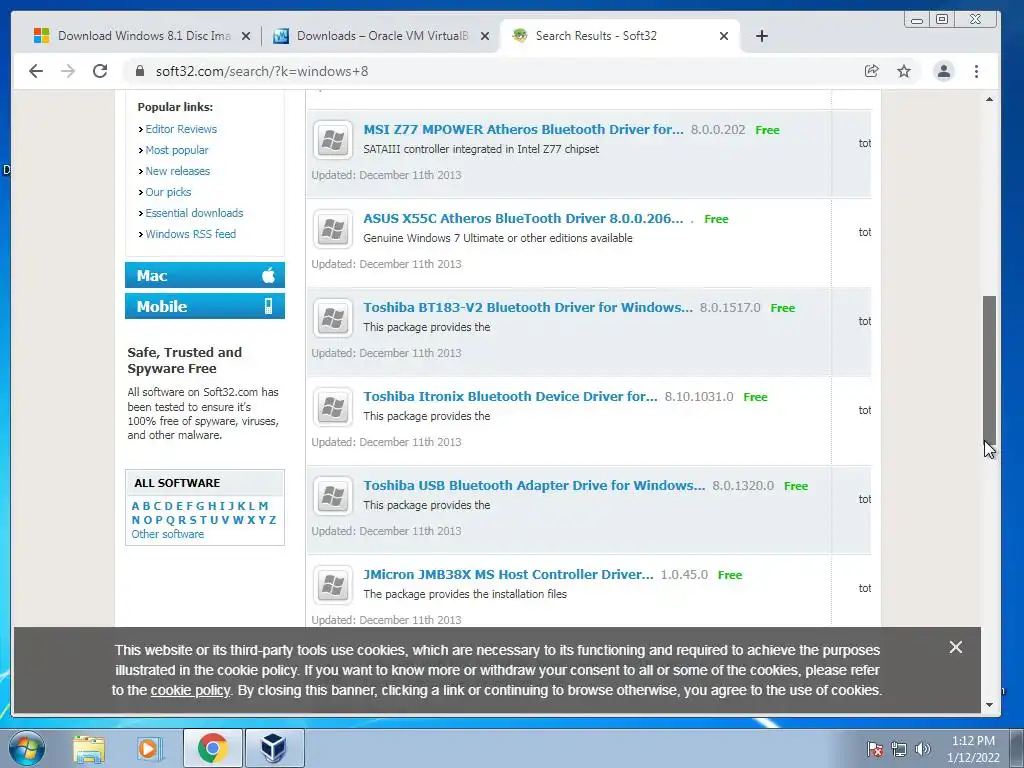The height and width of the screenshot is (768, 1024).
Task: Open Windows Explorer from the taskbar
Action: pos(89,748)
